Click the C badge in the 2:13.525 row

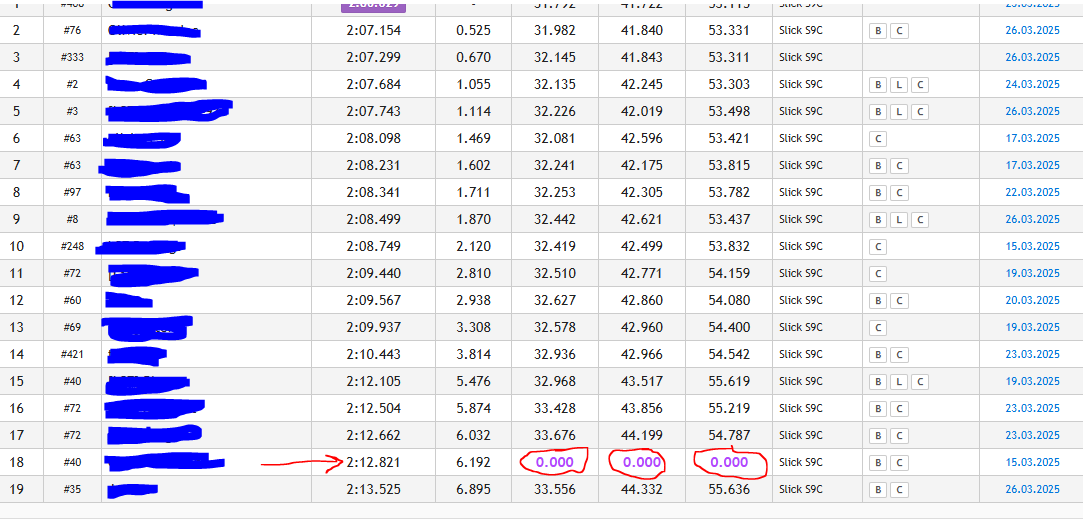[899, 490]
